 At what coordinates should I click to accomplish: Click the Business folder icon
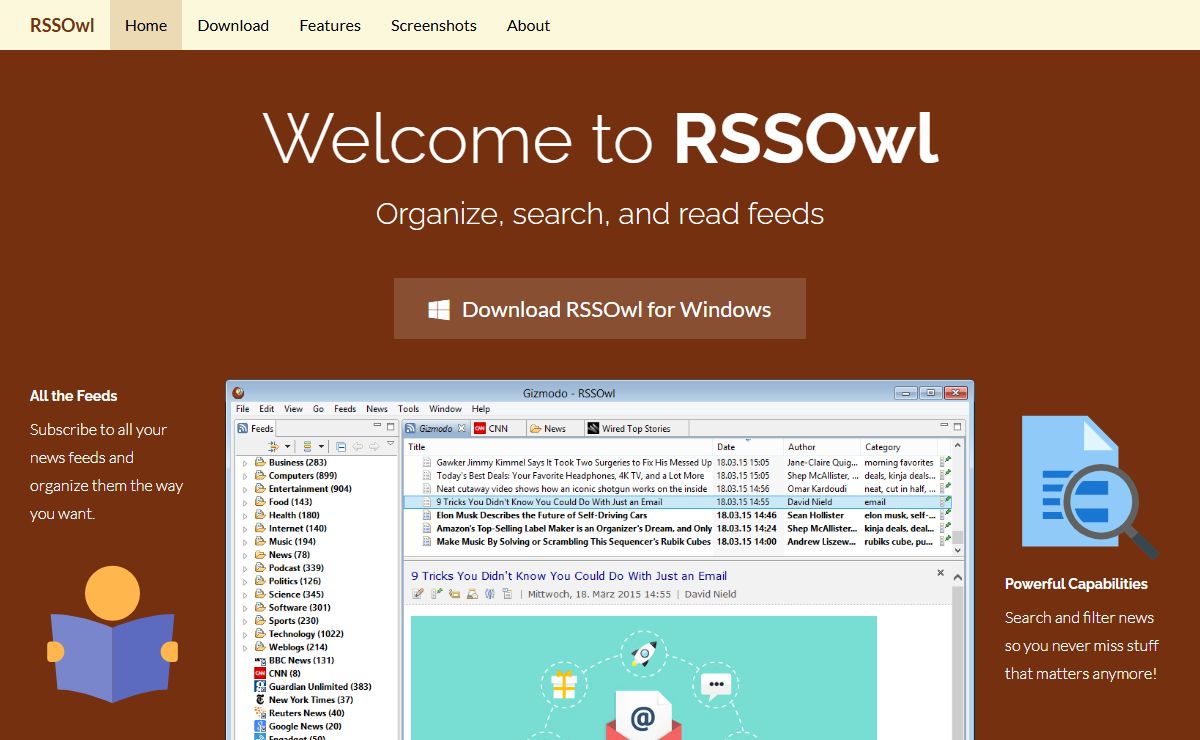click(260, 462)
